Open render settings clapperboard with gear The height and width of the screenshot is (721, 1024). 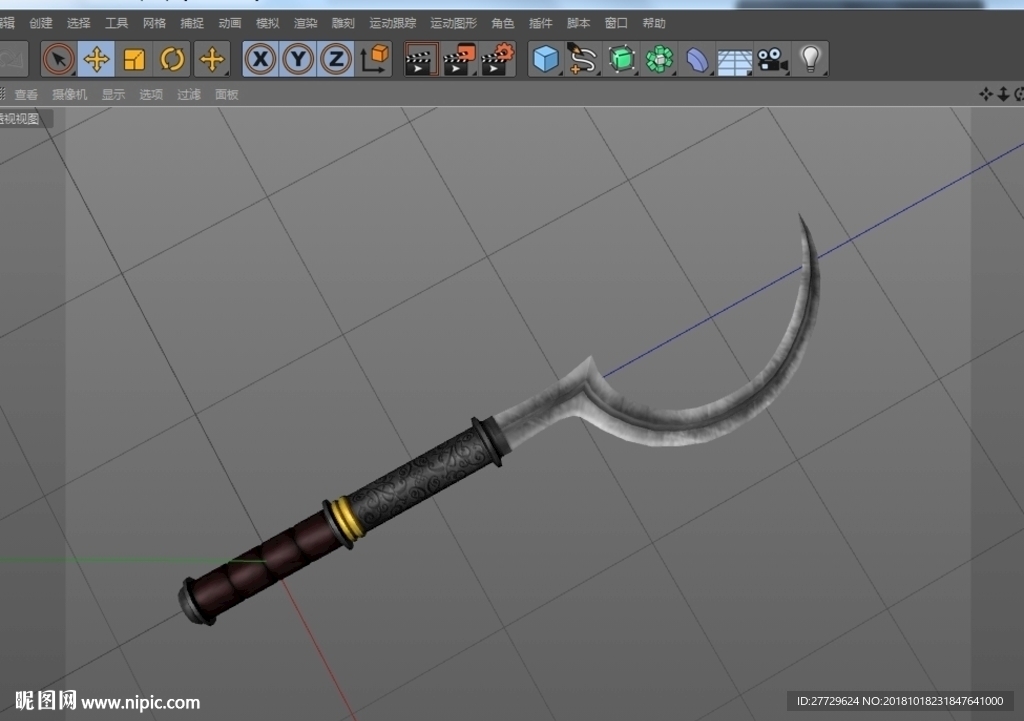[x=498, y=59]
